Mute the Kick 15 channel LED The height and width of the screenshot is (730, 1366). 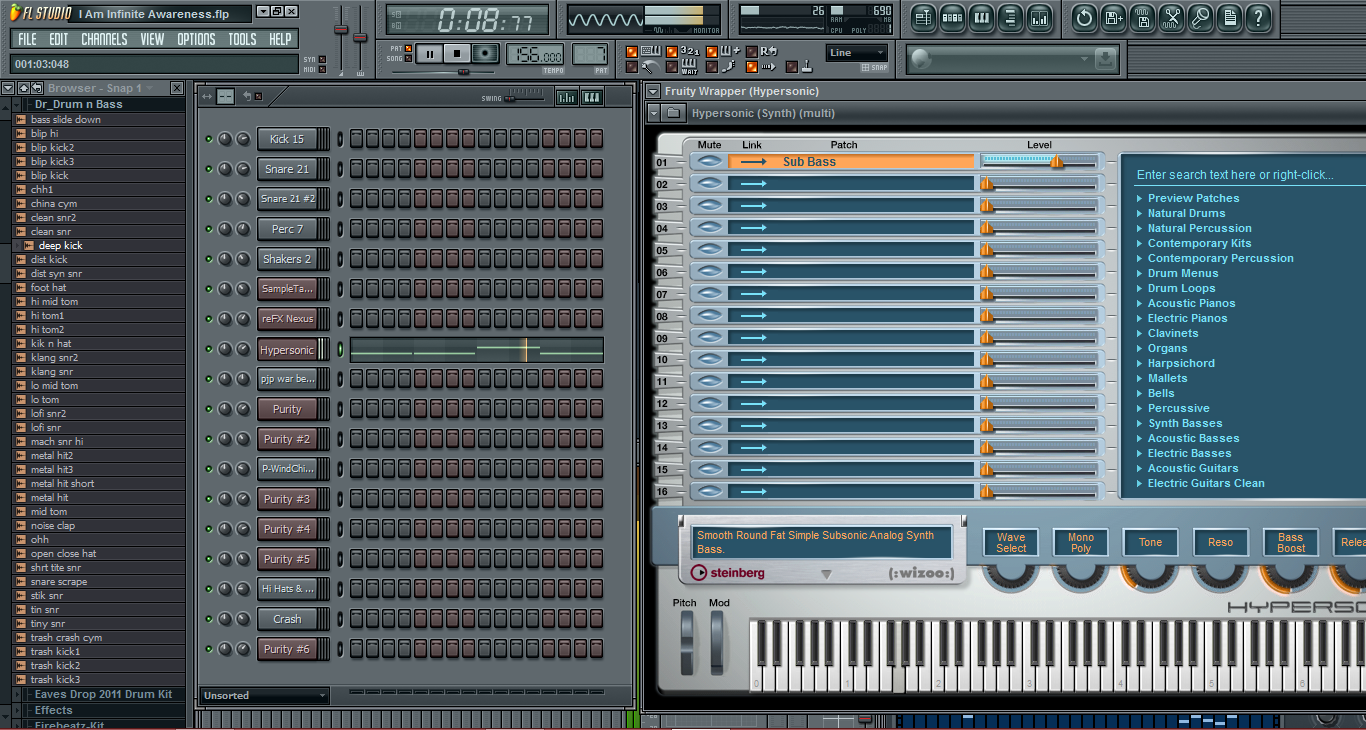(209, 139)
